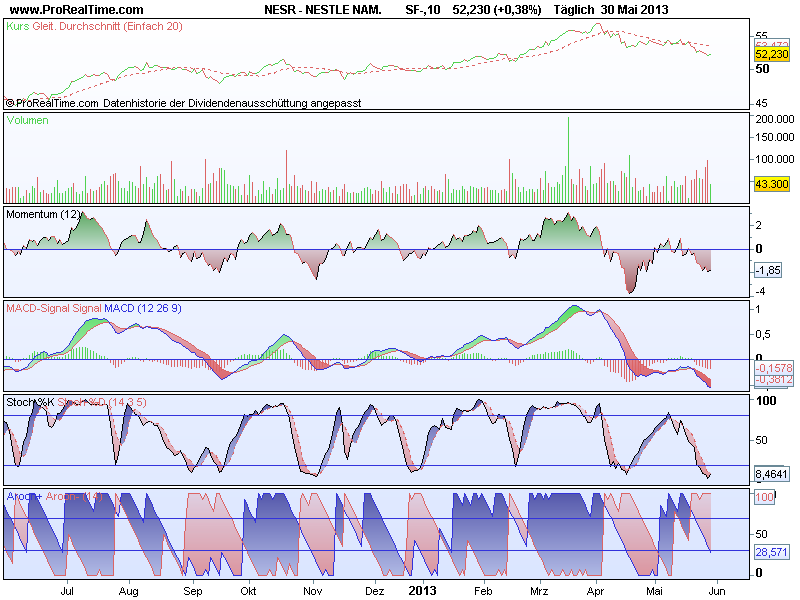Viewport: 800px width, 600px height.
Task: Click the -1,85 momentum value tag
Action: pos(768,270)
